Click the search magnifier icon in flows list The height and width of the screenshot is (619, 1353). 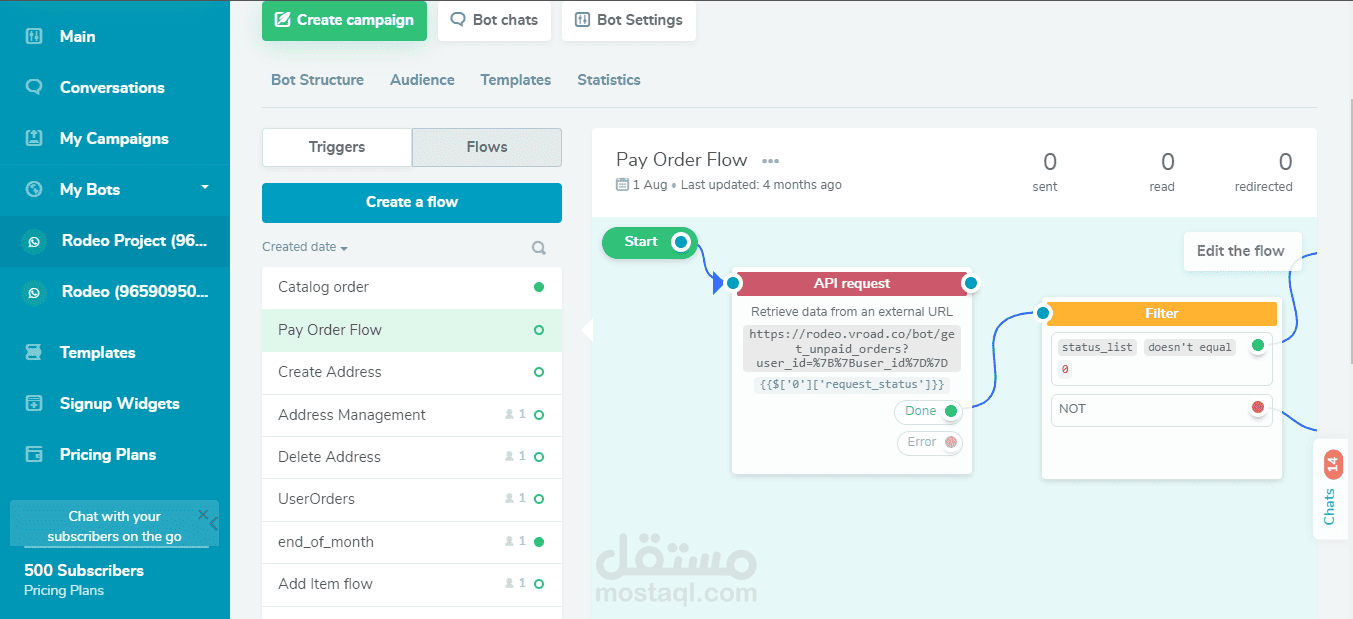pos(539,247)
